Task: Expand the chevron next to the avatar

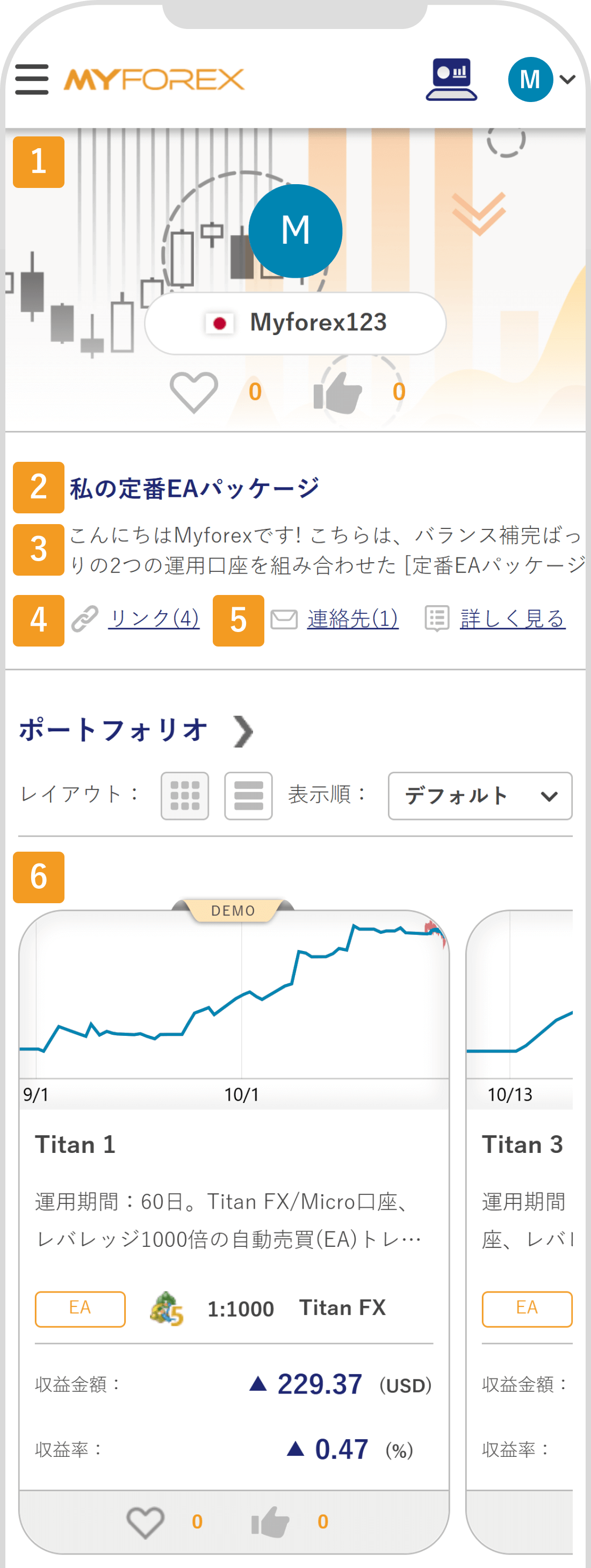Action: pos(567,79)
